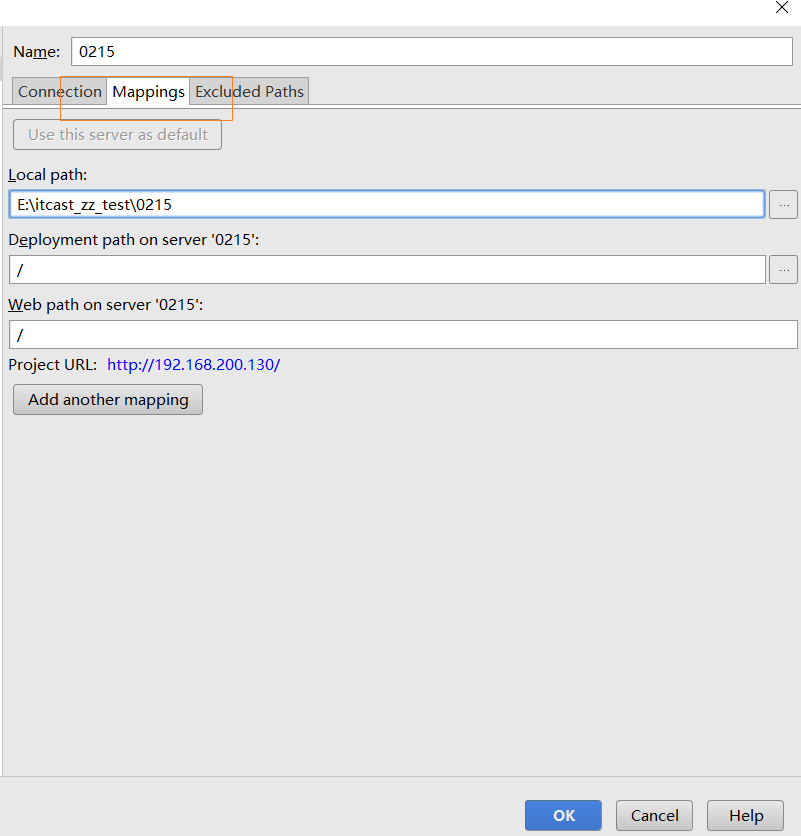Click Use this server as default
The image size is (801, 836).
tap(117, 134)
